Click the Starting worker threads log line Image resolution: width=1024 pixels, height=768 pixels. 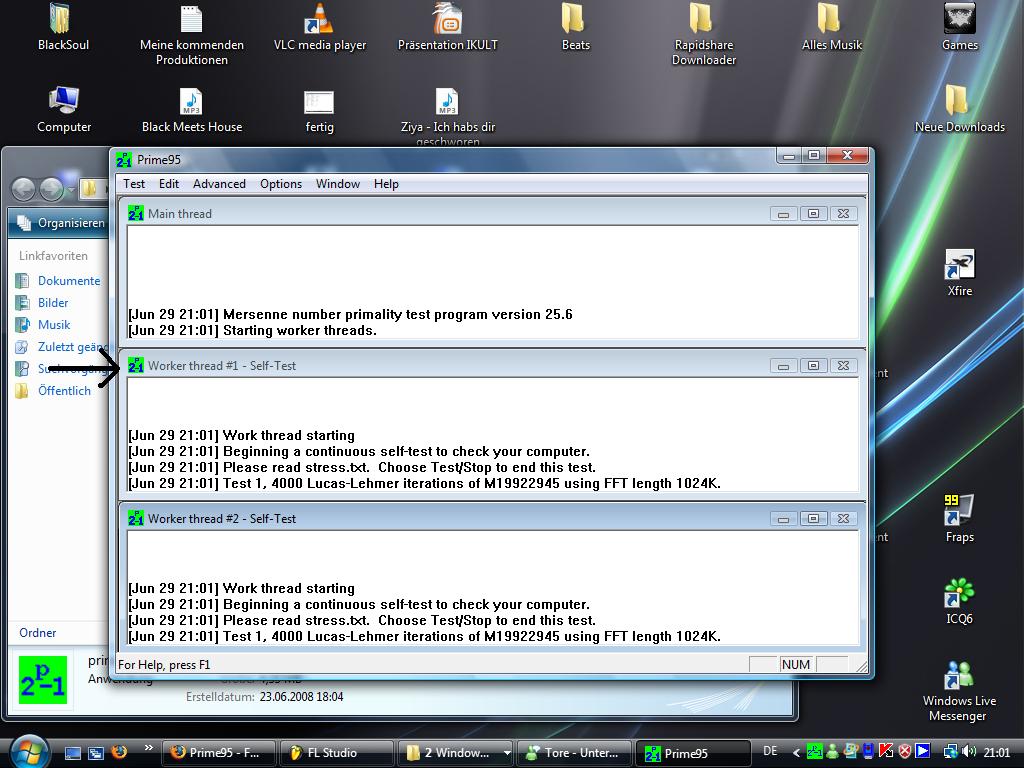point(252,330)
